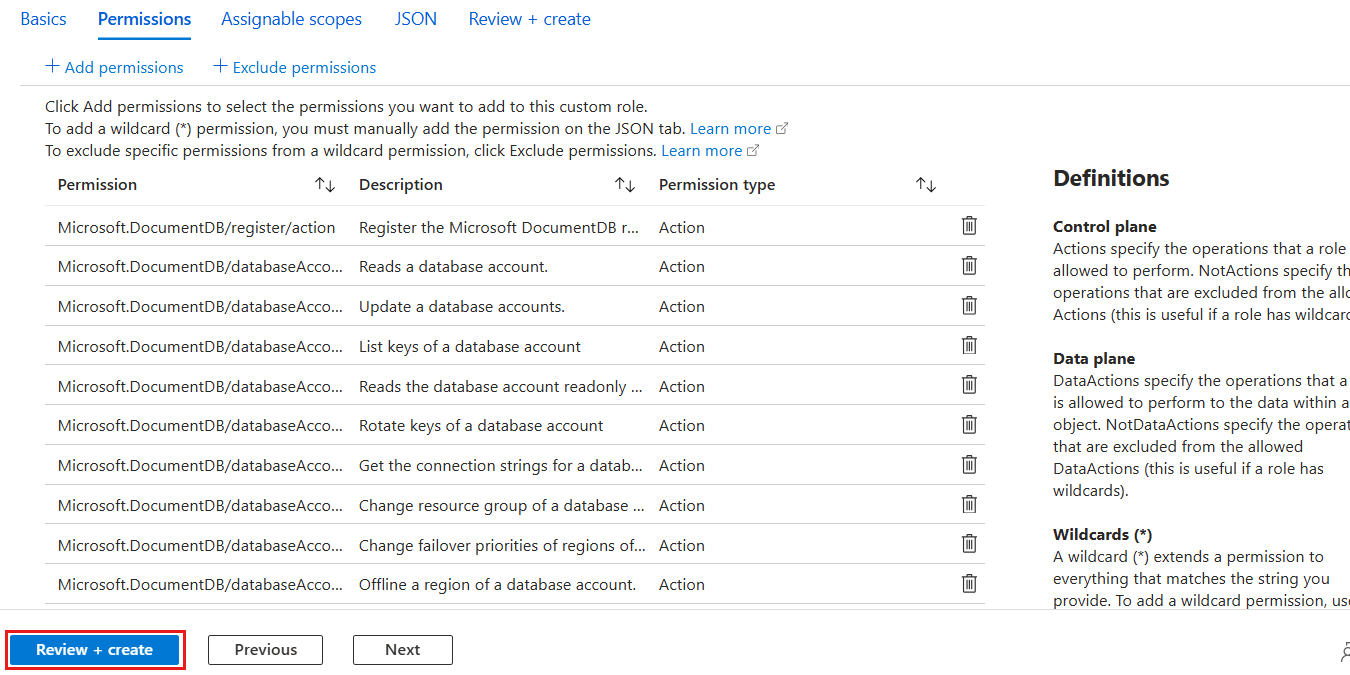This screenshot has width=1350, height=675.
Task: Click the Previous button
Action: point(265,649)
